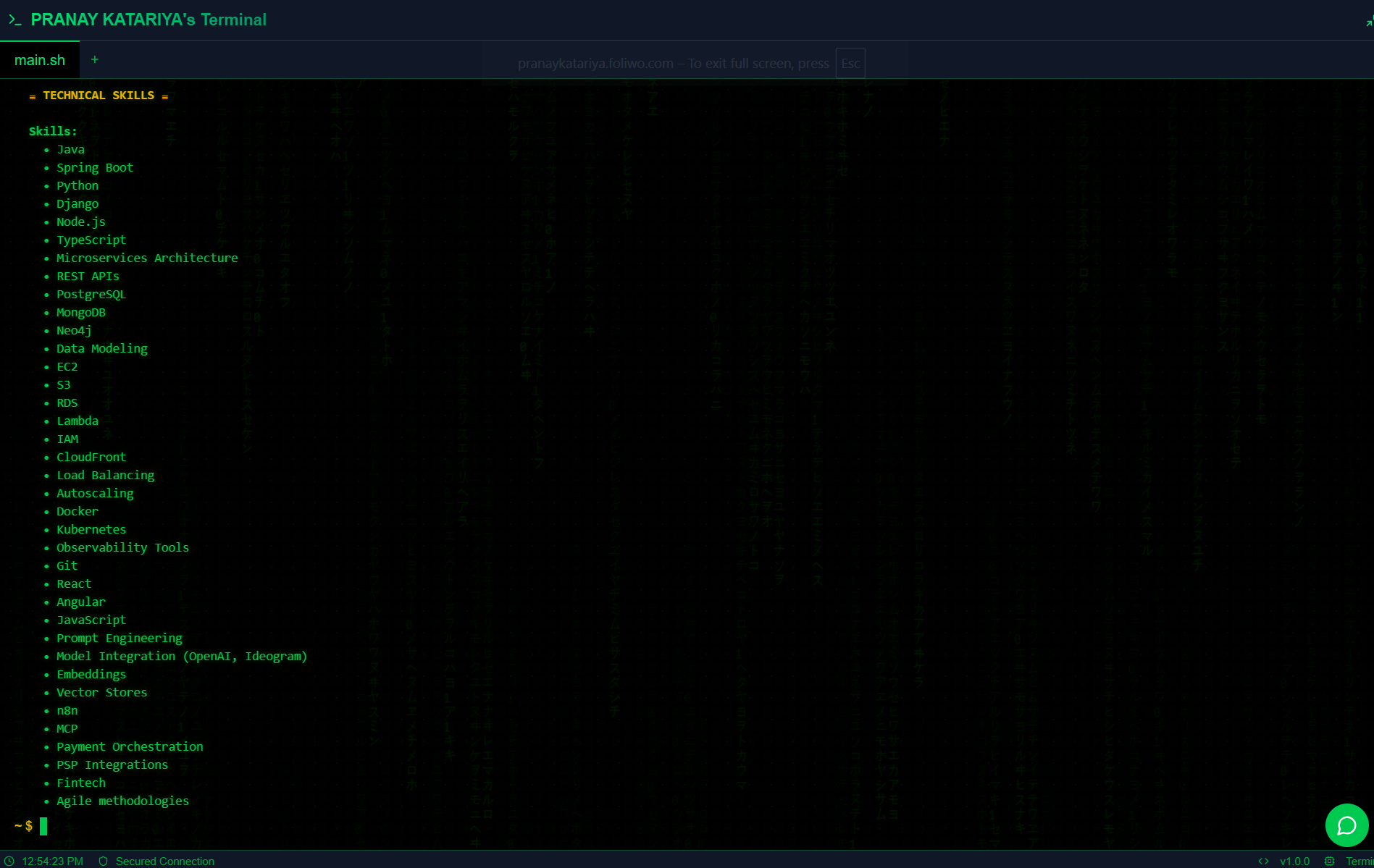Click the MCP entry
This screenshot has width=1374, height=868.
pos(67,728)
